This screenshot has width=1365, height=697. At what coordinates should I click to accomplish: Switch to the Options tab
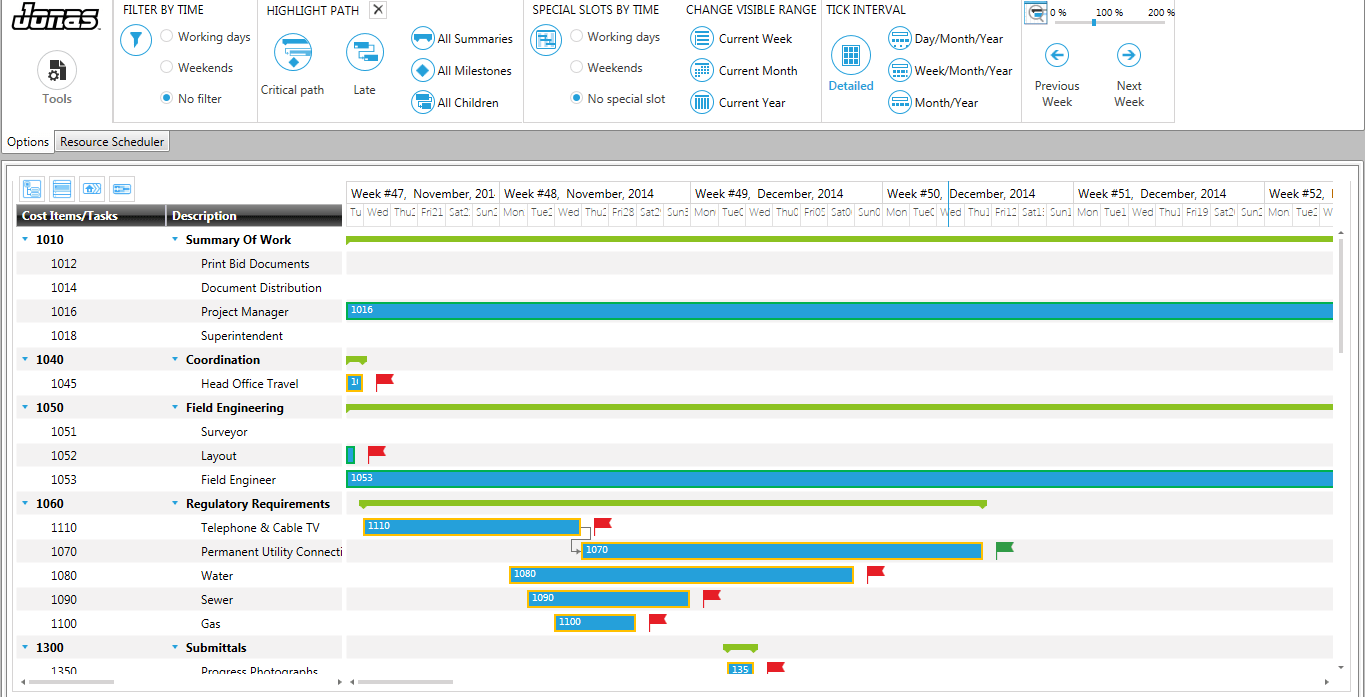[27, 141]
